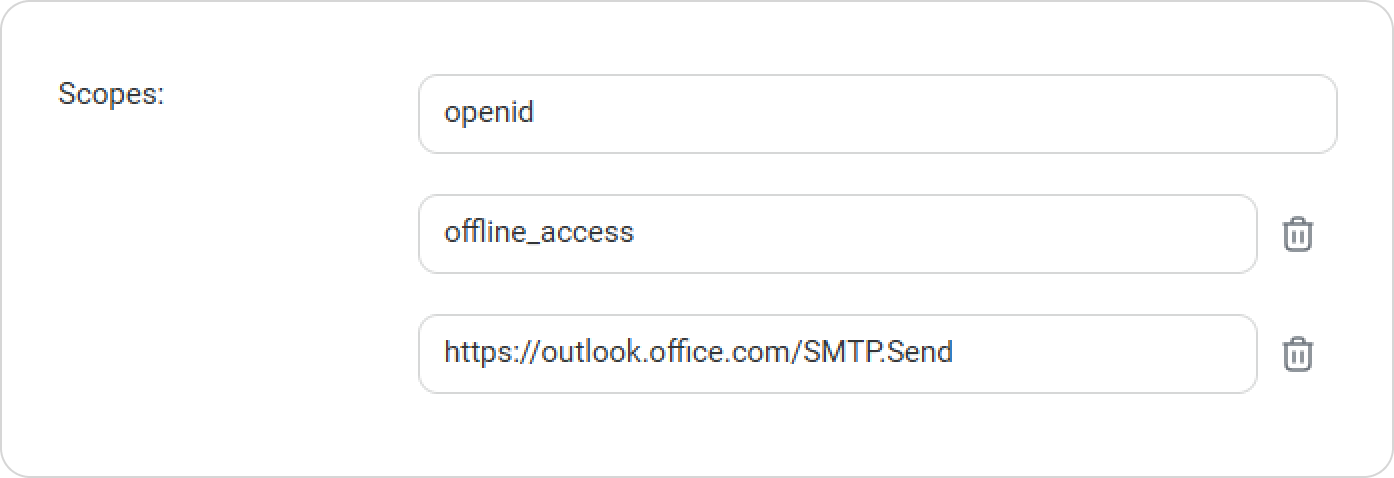Screen dimensions: 1394x478
Task: Remove the SMTP.Send scope via trash icon
Action: pyautogui.click(x=1297, y=354)
